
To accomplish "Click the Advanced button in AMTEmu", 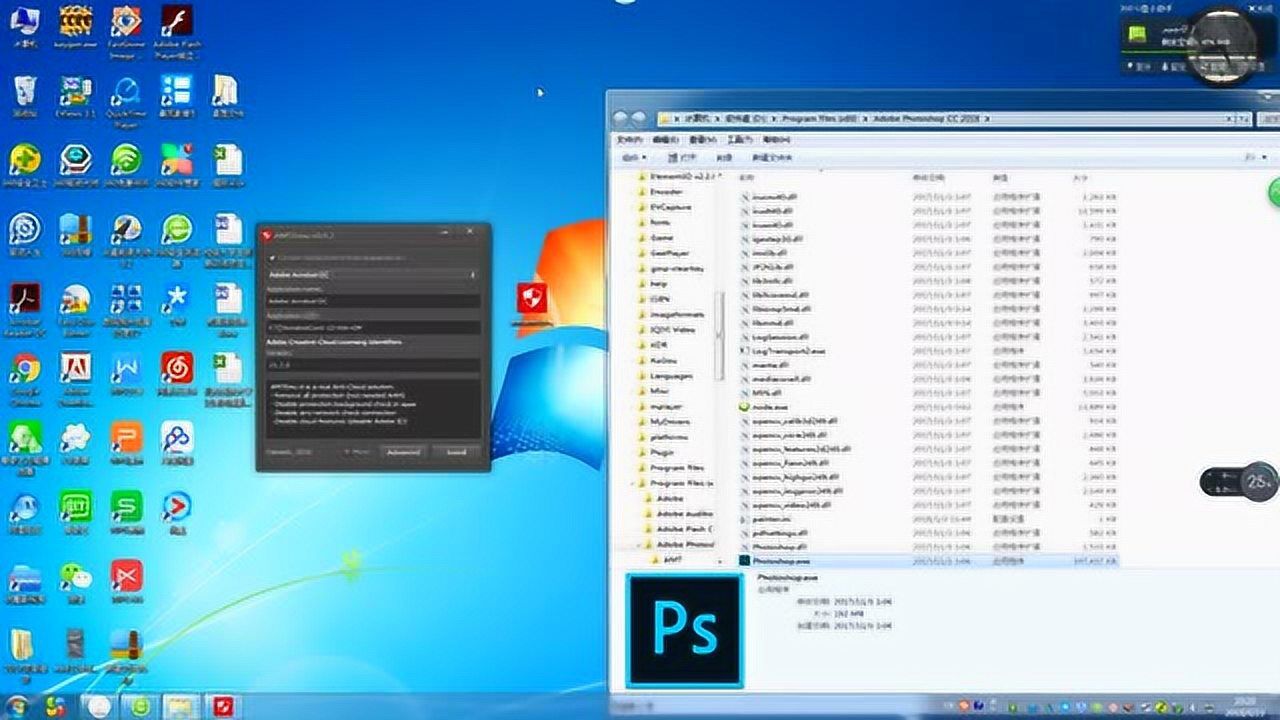I will click(403, 450).
